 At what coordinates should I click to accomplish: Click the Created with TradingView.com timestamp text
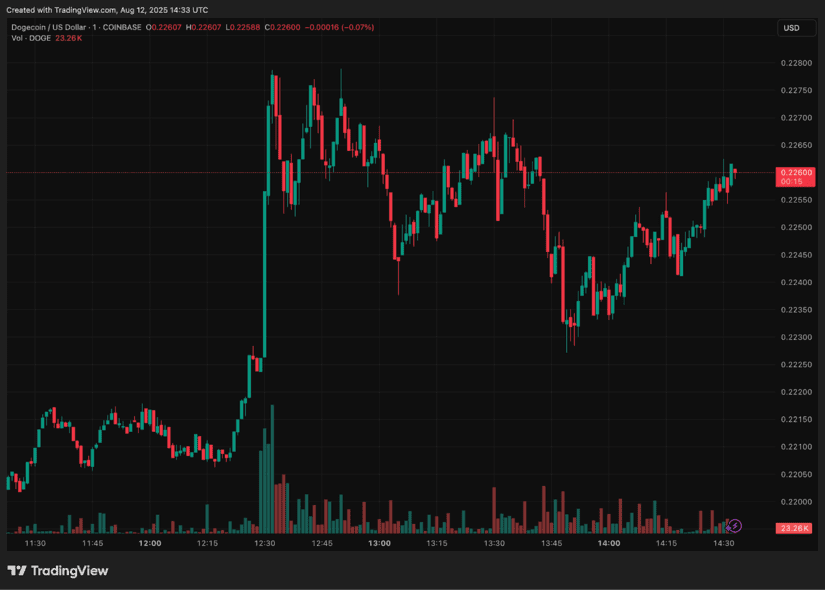(107, 10)
